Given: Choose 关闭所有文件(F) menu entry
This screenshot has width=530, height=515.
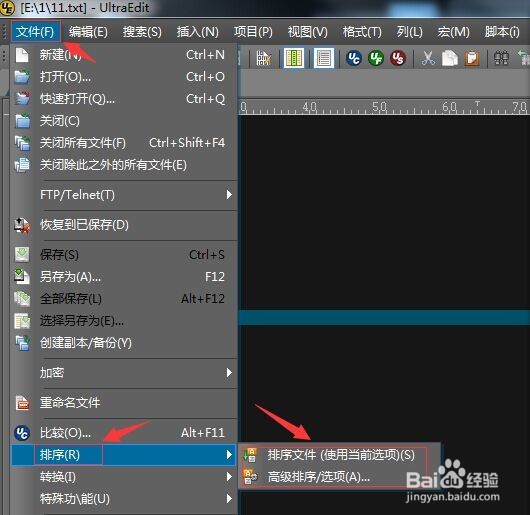Looking at the screenshot, I should click(124, 143).
